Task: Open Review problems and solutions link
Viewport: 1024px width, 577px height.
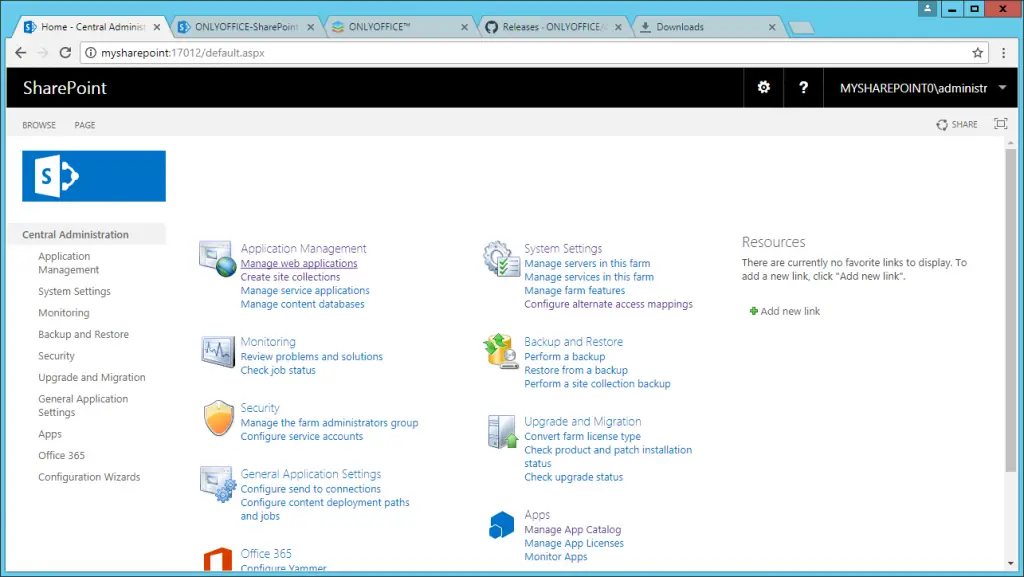Action: click(312, 356)
